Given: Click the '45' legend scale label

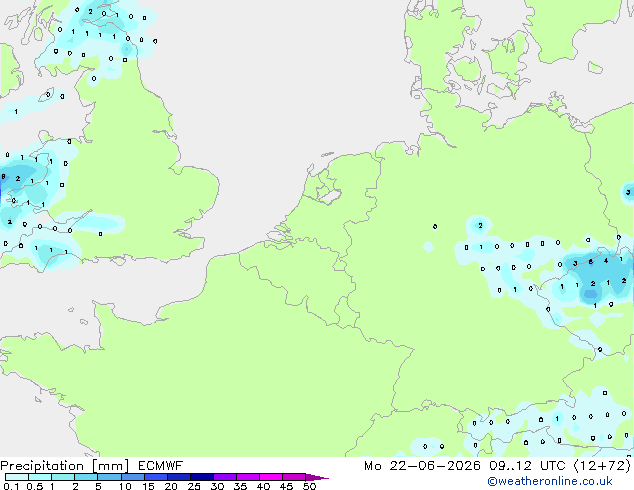Looking at the screenshot, I should tap(286, 486).
